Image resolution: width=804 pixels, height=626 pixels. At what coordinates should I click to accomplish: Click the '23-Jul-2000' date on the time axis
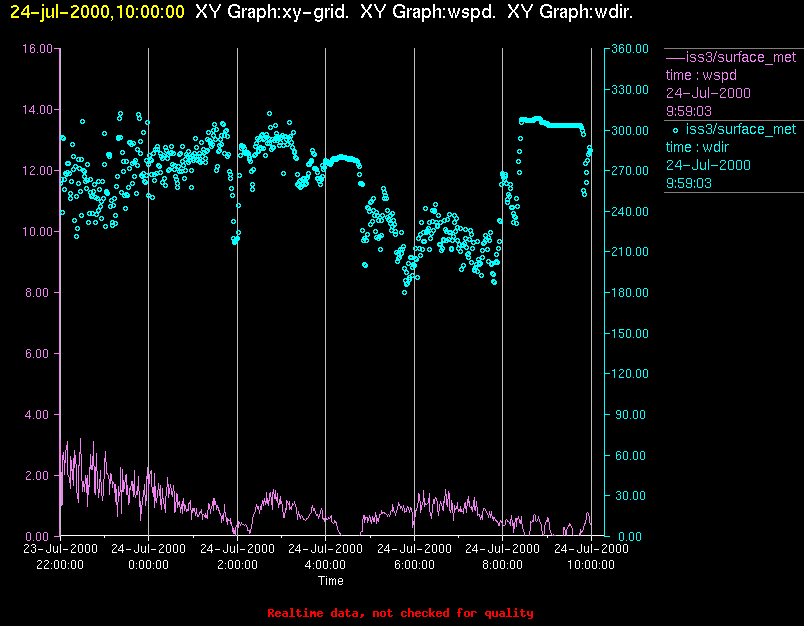tap(60, 549)
